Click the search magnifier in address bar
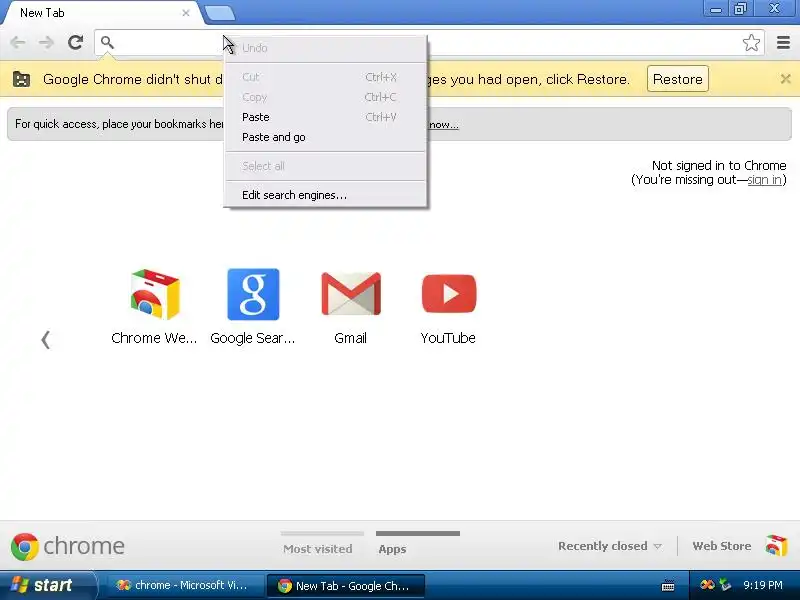Viewport: 800px width, 600px height. (x=107, y=42)
